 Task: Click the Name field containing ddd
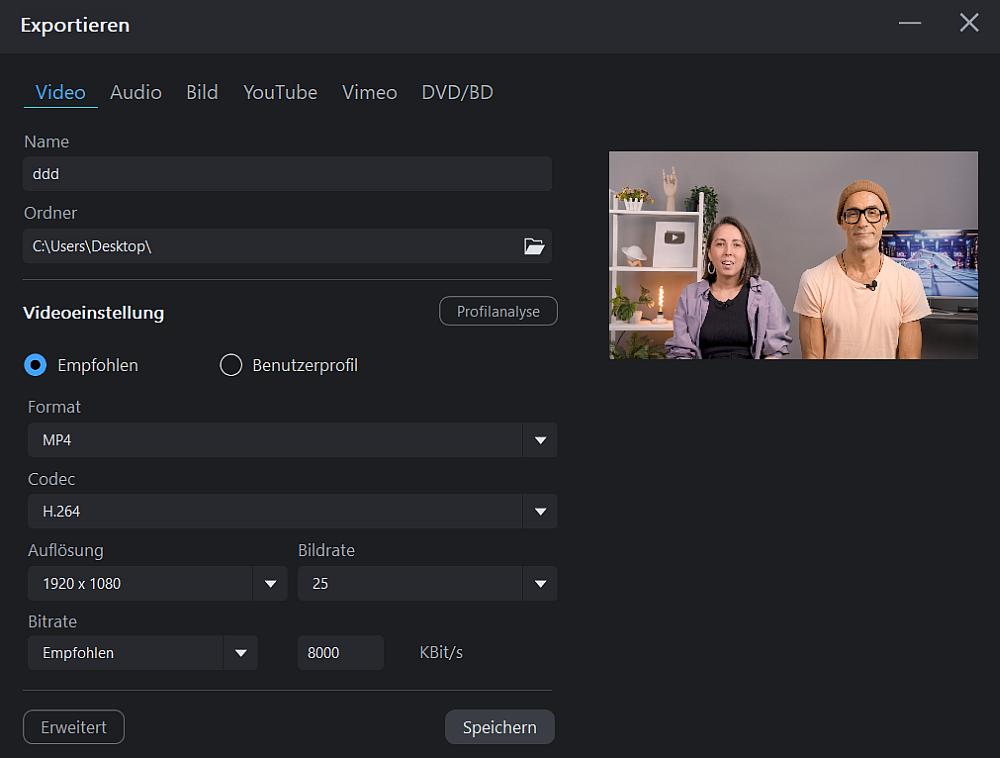point(287,174)
